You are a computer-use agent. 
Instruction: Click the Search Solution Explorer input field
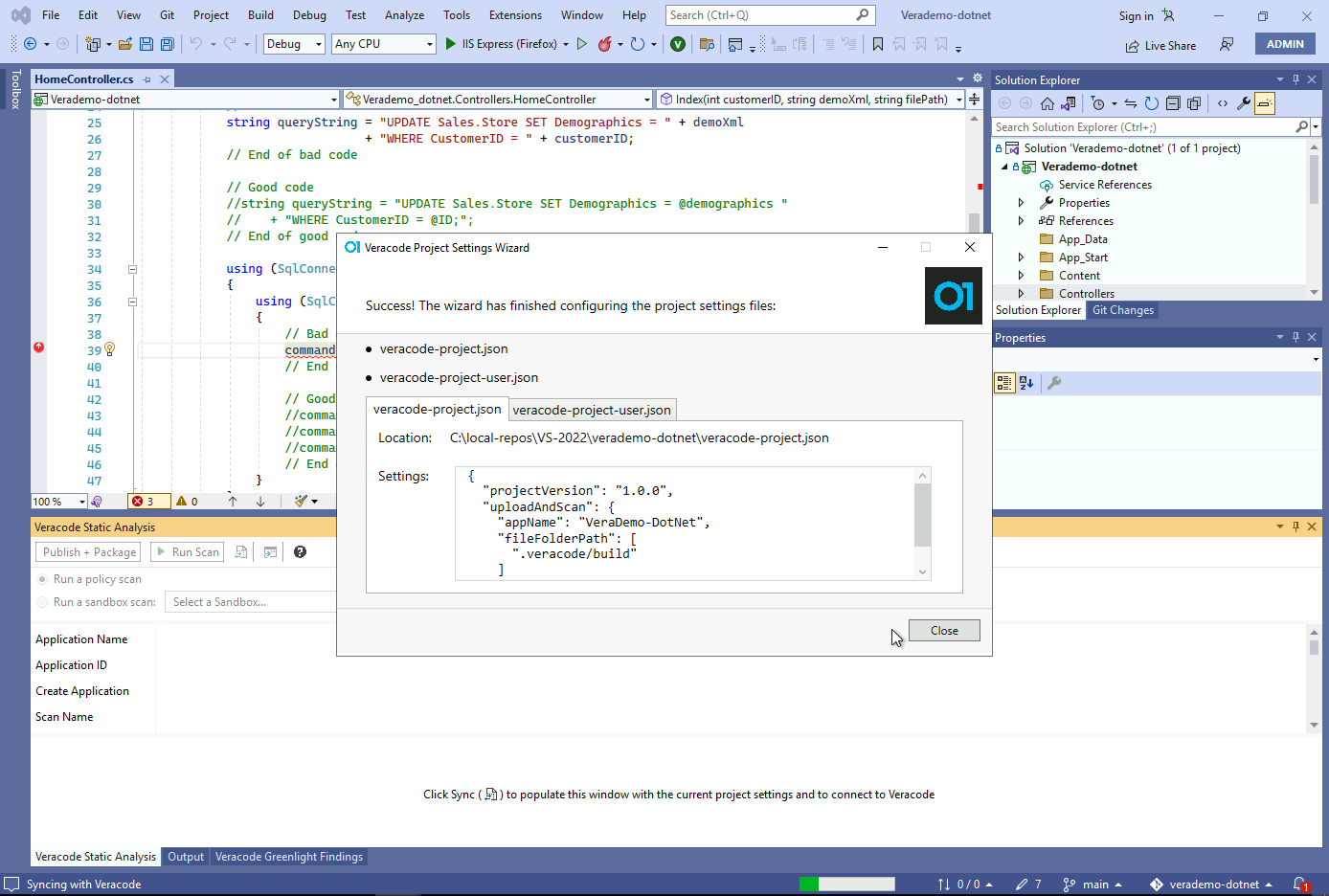[1145, 127]
